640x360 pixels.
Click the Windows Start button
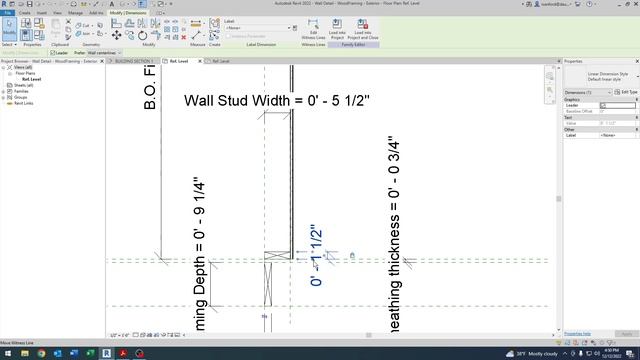8,353
